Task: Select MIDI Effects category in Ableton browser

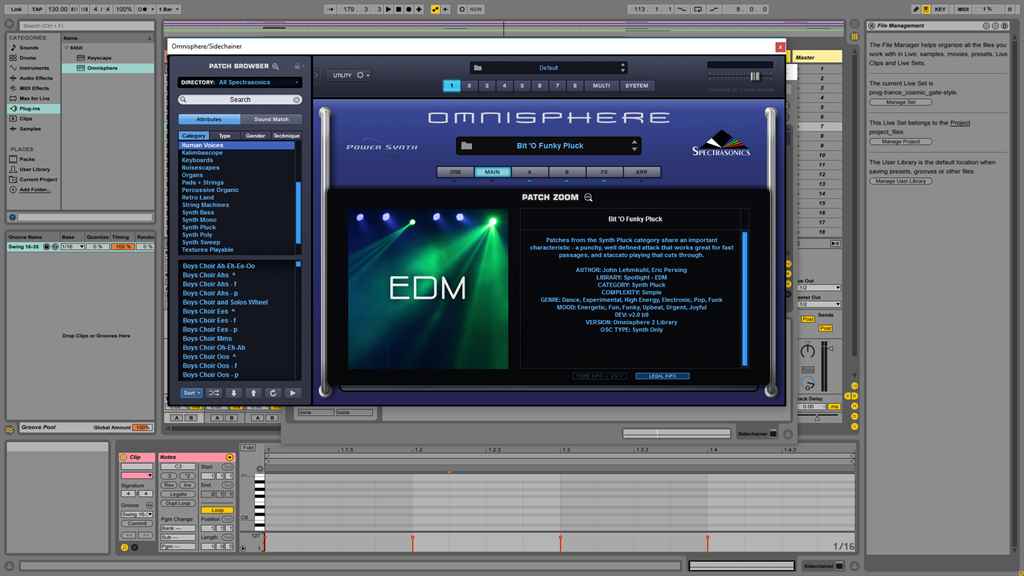Action: tap(34, 88)
